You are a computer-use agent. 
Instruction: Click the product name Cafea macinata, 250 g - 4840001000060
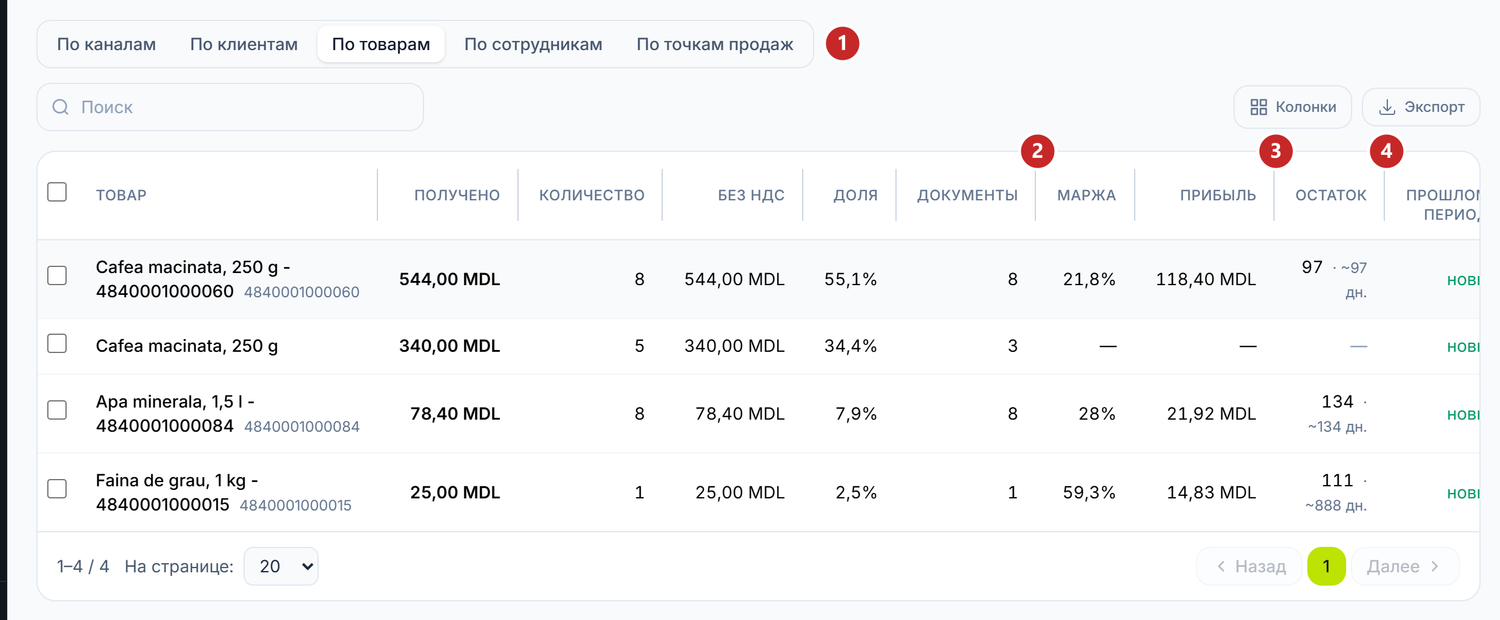[193, 279]
